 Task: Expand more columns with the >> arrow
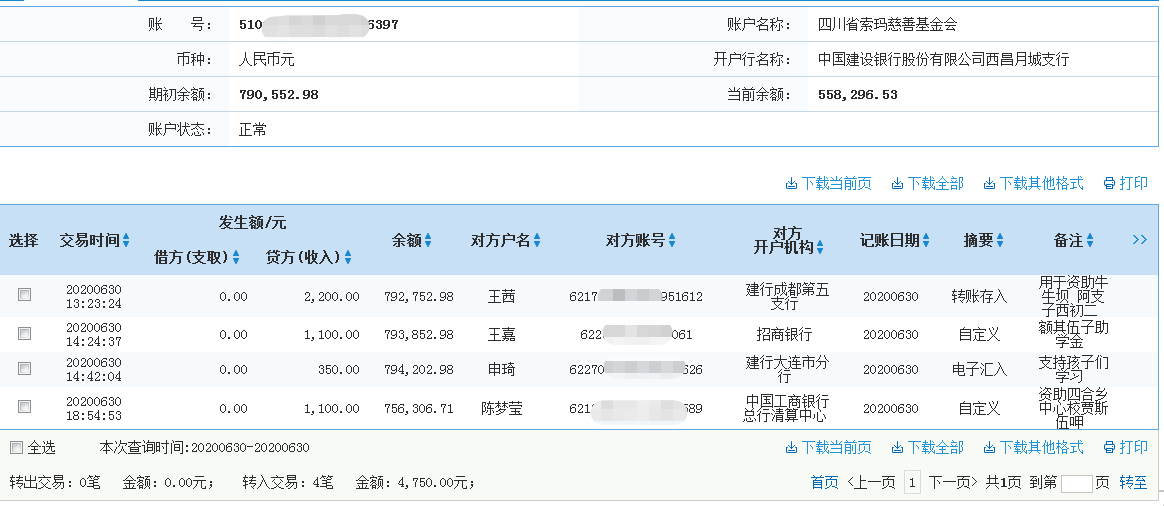(1140, 240)
